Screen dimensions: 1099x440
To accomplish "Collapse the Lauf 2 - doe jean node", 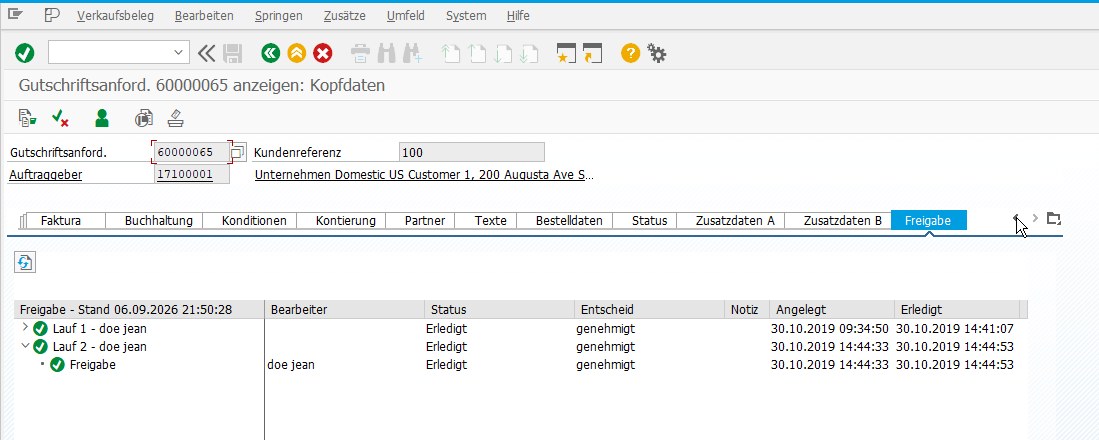I will click(x=26, y=345).
